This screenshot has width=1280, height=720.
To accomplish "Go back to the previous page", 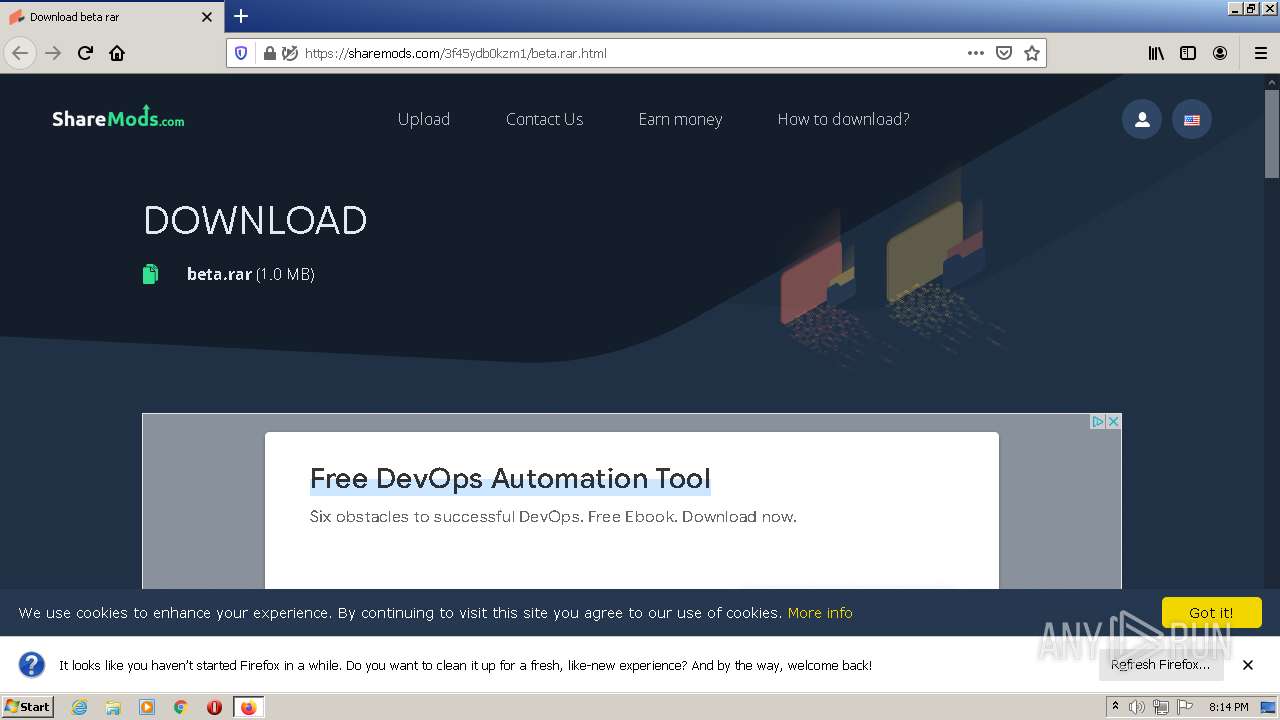I will coord(20,53).
